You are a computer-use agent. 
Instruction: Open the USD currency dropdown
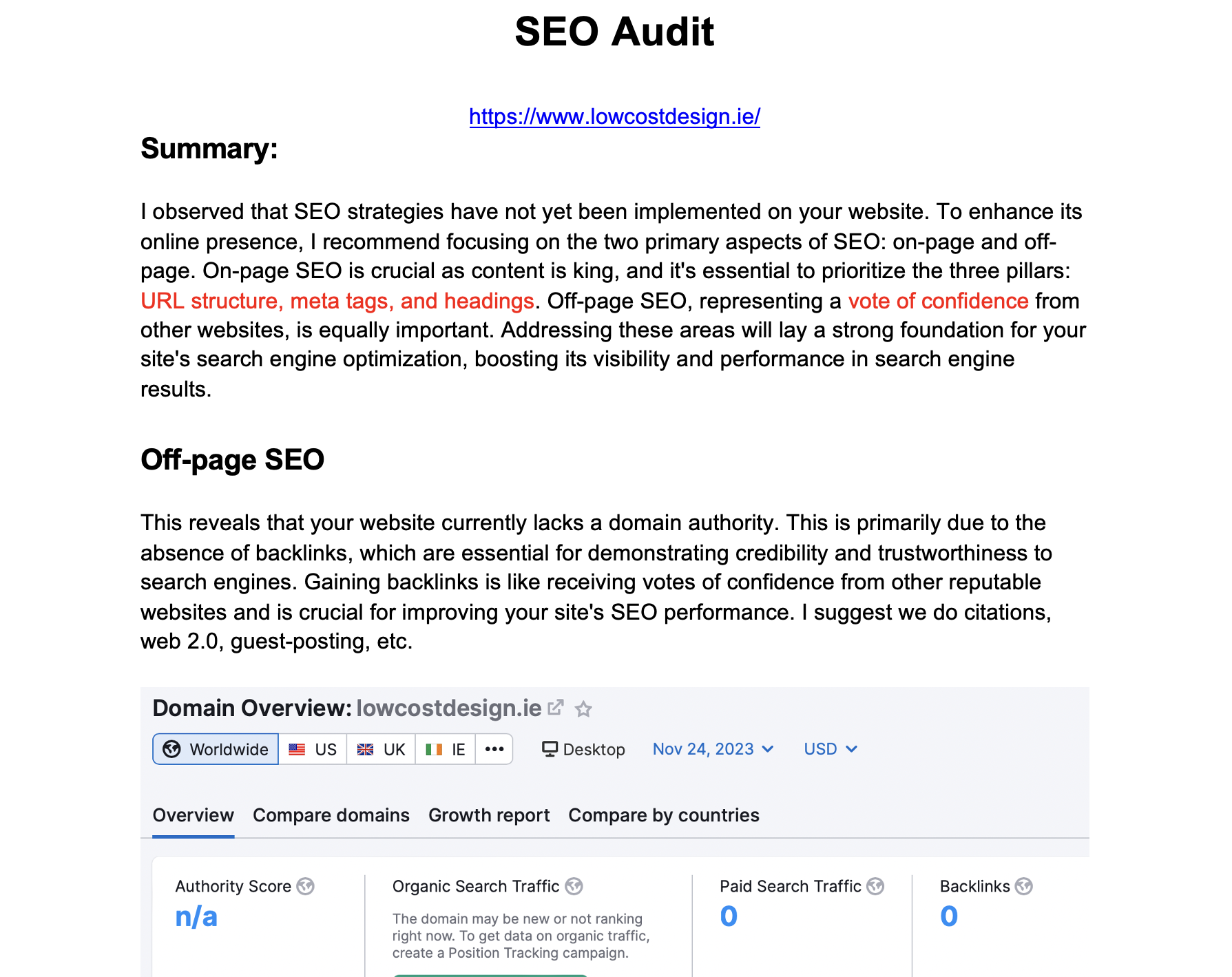[831, 749]
